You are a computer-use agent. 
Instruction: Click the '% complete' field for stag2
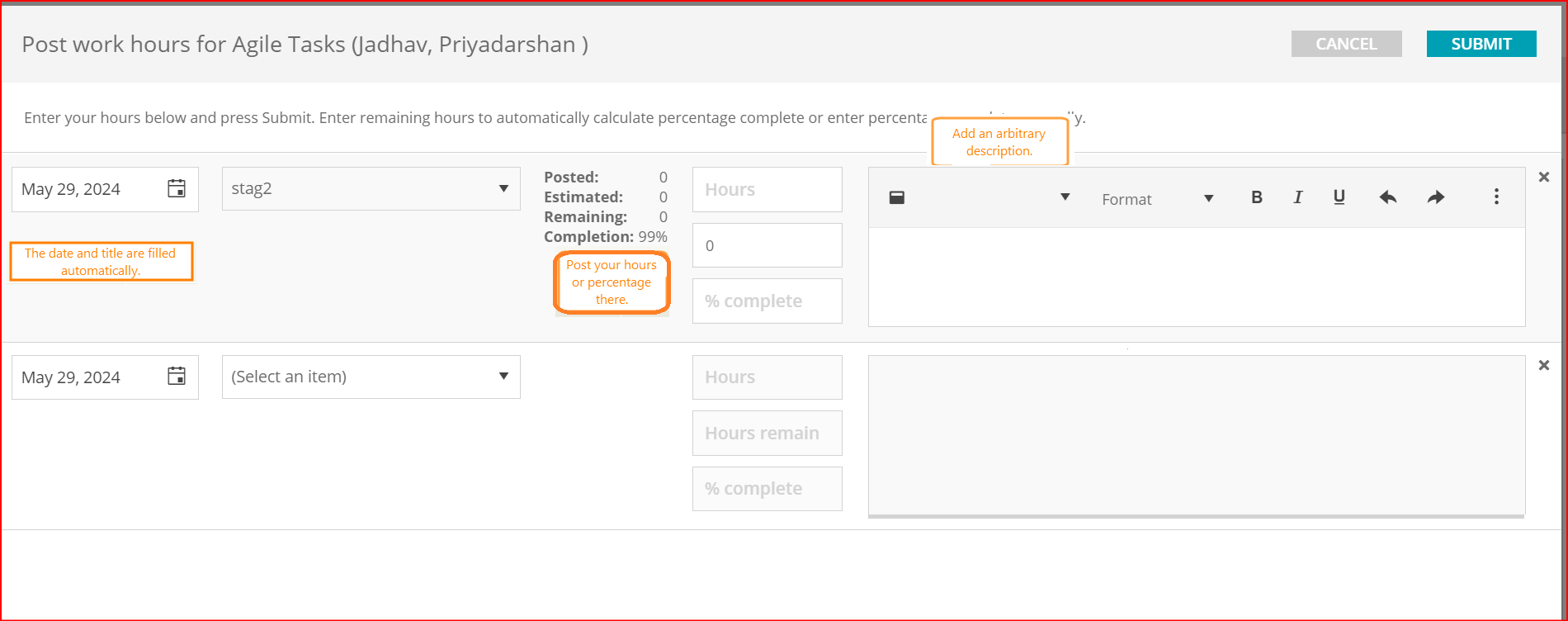pyautogui.click(x=767, y=301)
